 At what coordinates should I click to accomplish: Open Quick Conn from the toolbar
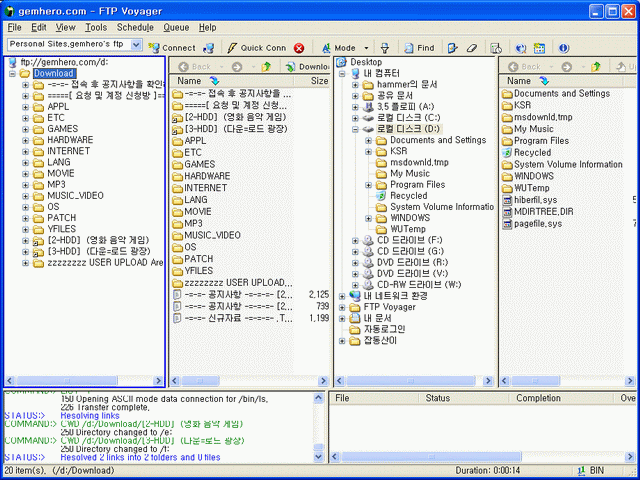click(x=256, y=48)
